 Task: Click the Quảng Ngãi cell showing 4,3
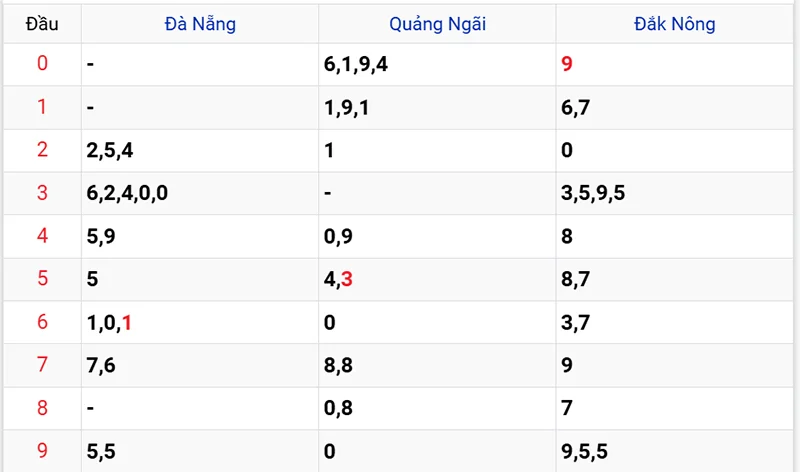339,279
